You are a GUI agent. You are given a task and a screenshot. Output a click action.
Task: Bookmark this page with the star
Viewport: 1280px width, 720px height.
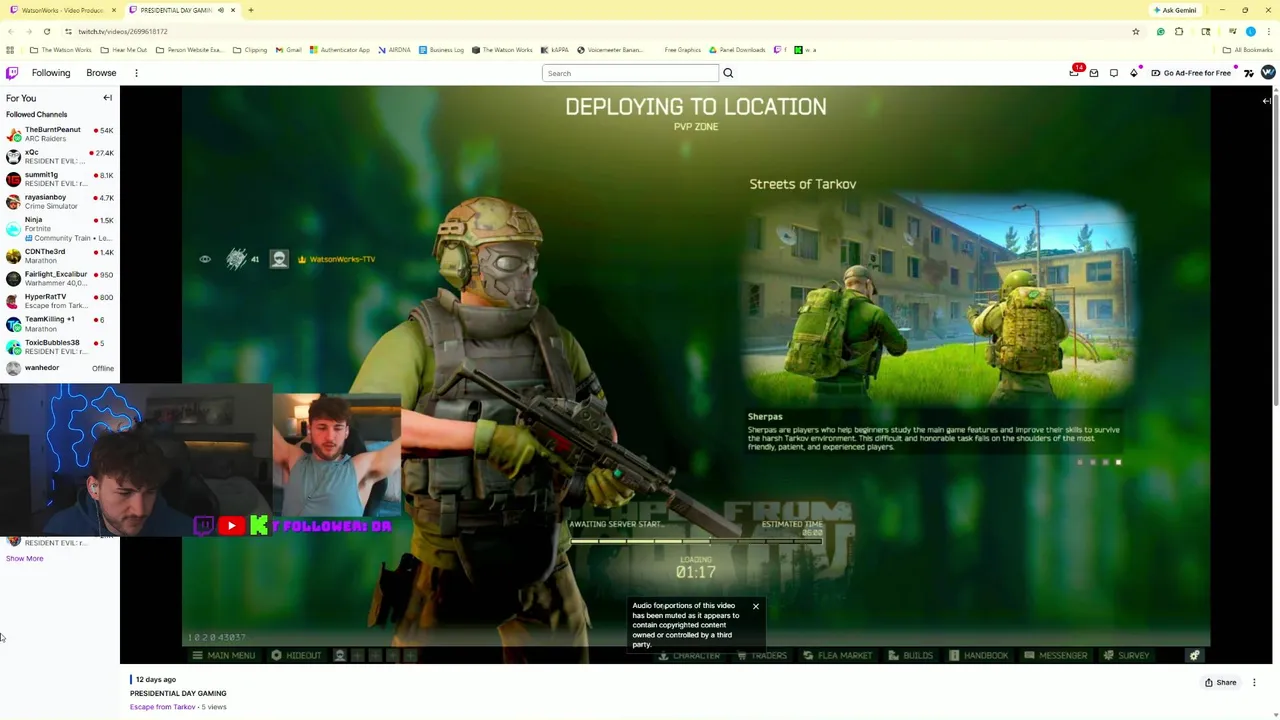pyautogui.click(x=1135, y=31)
